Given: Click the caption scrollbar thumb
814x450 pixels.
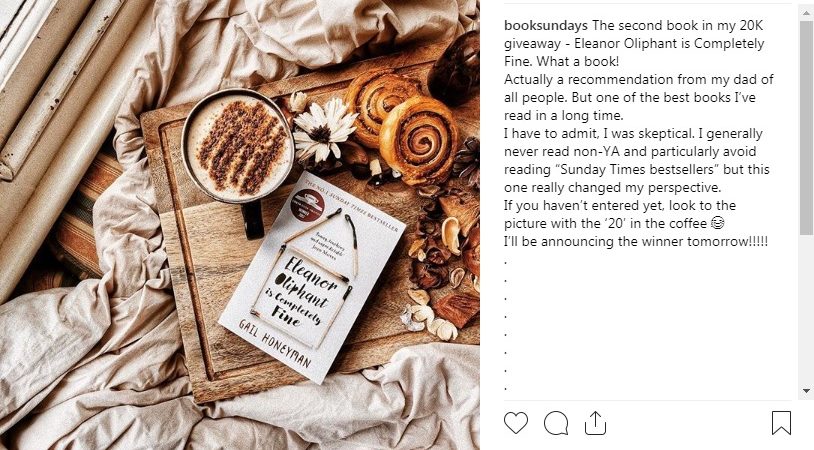Looking at the screenshot, I should pyautogui.click(x=806, y=127).
